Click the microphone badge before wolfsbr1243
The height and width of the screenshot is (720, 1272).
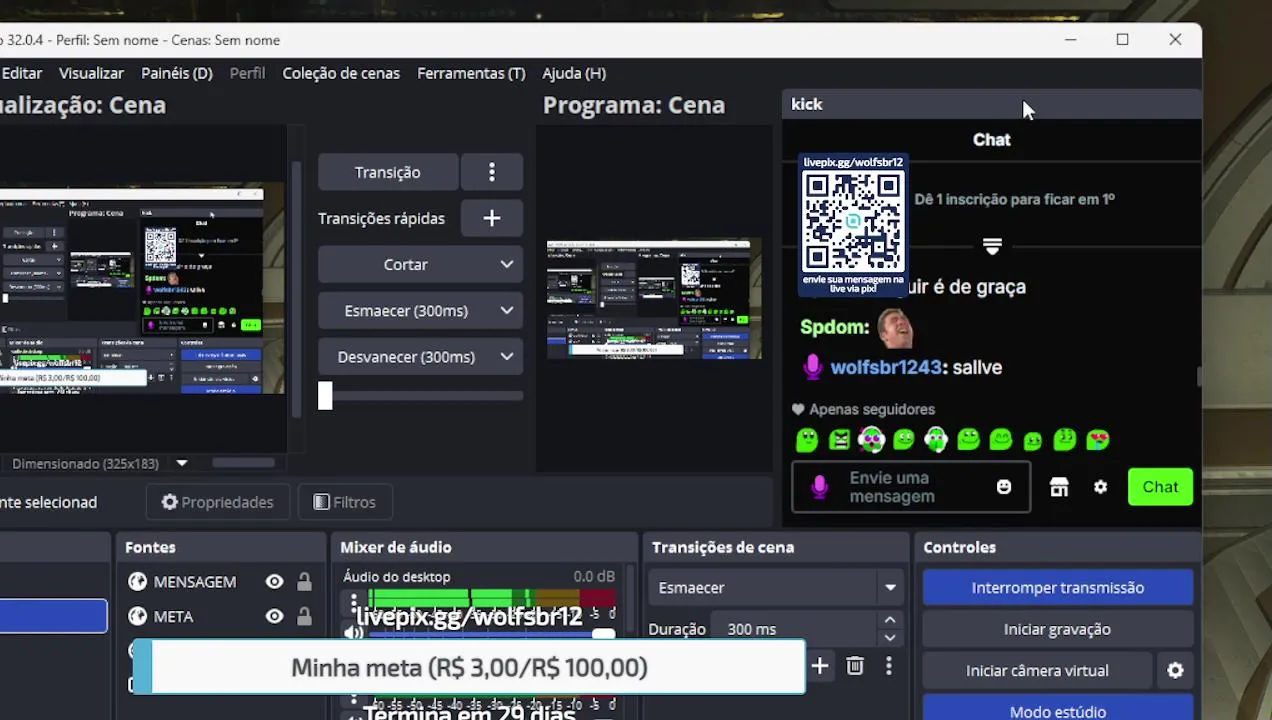(x=812, y=367)
